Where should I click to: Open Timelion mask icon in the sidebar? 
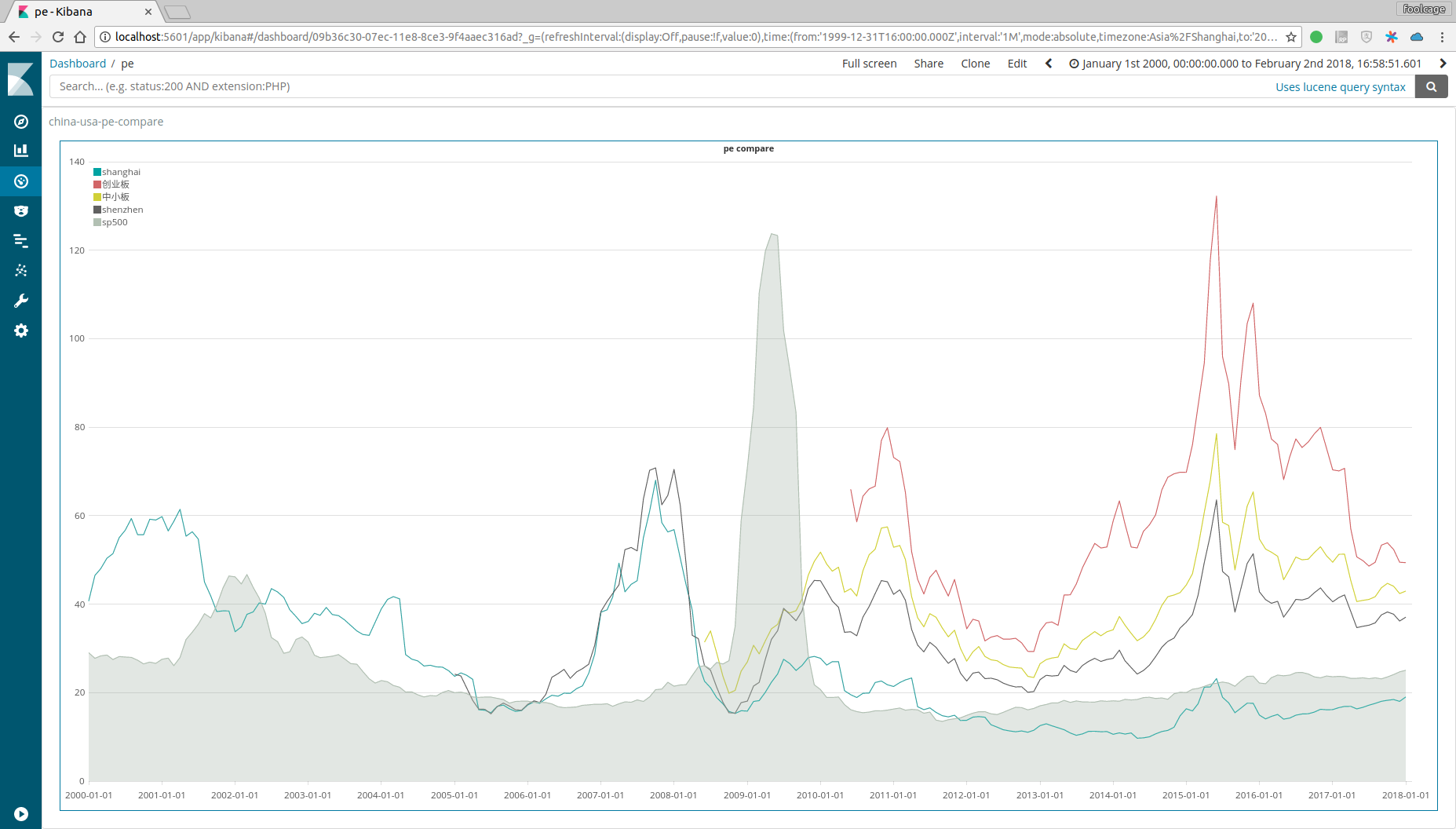21,211
